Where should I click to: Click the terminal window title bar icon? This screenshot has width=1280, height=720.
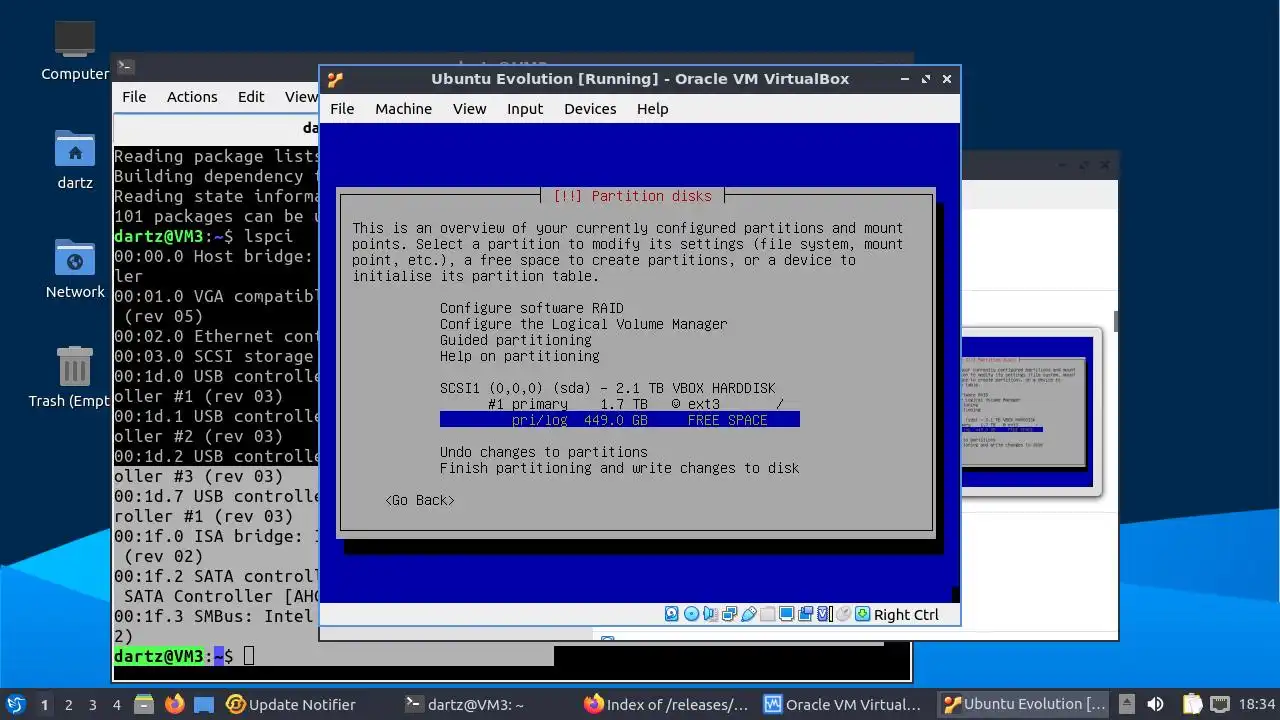coord(125,67)
